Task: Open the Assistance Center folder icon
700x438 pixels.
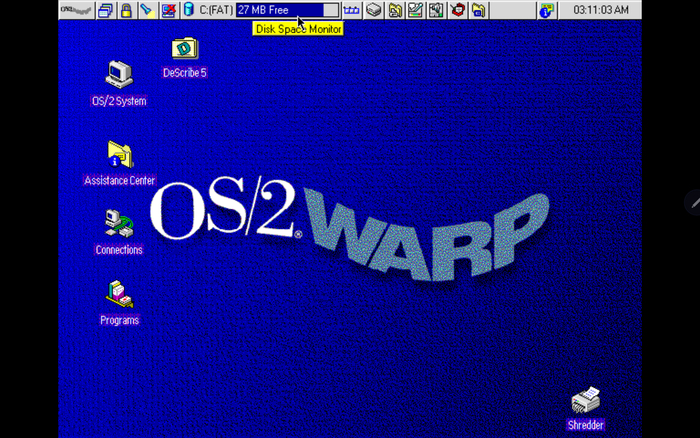Action: click(x=120, y=154)
